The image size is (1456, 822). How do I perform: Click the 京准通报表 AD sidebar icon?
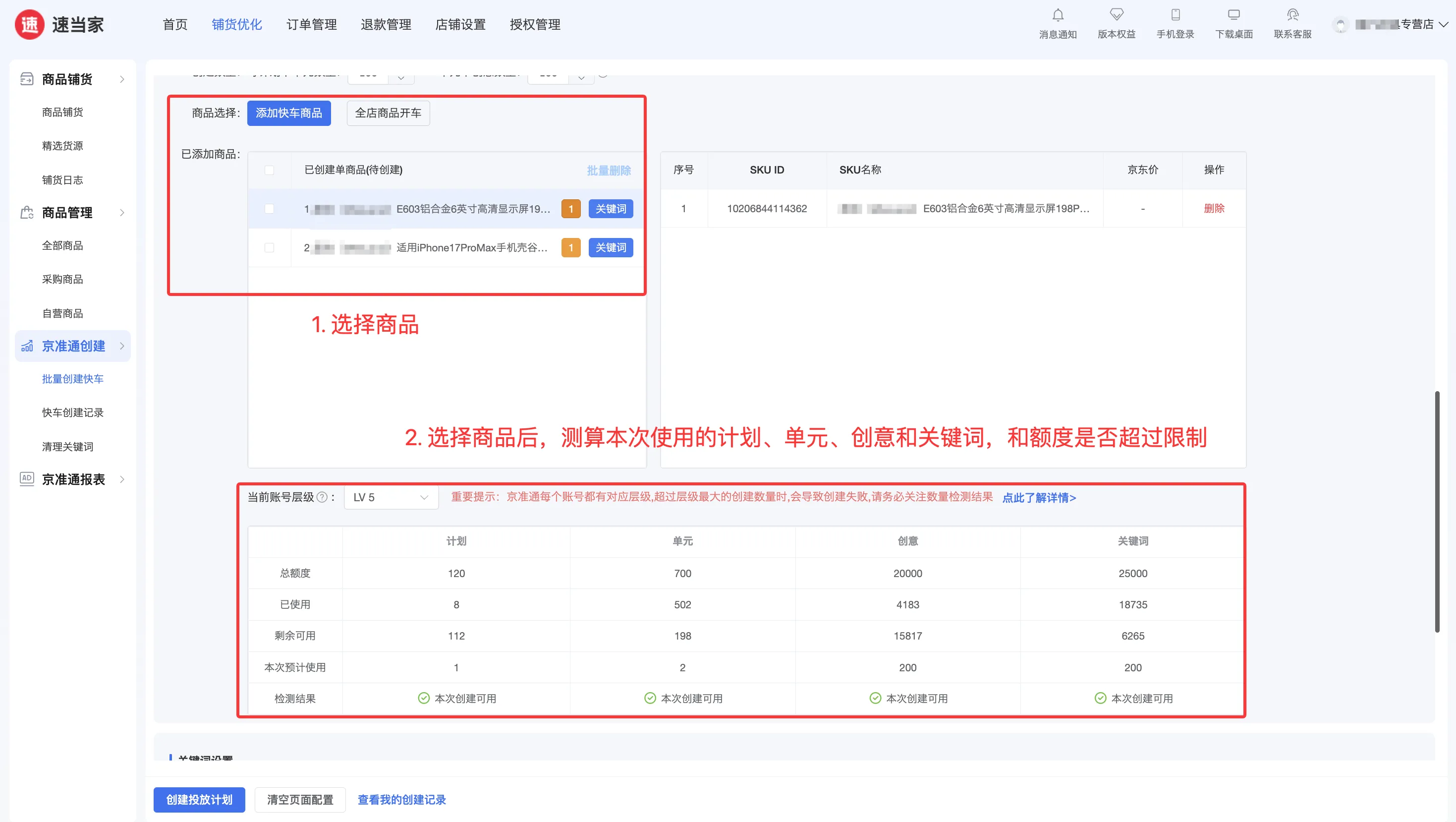tap(27, 479)
